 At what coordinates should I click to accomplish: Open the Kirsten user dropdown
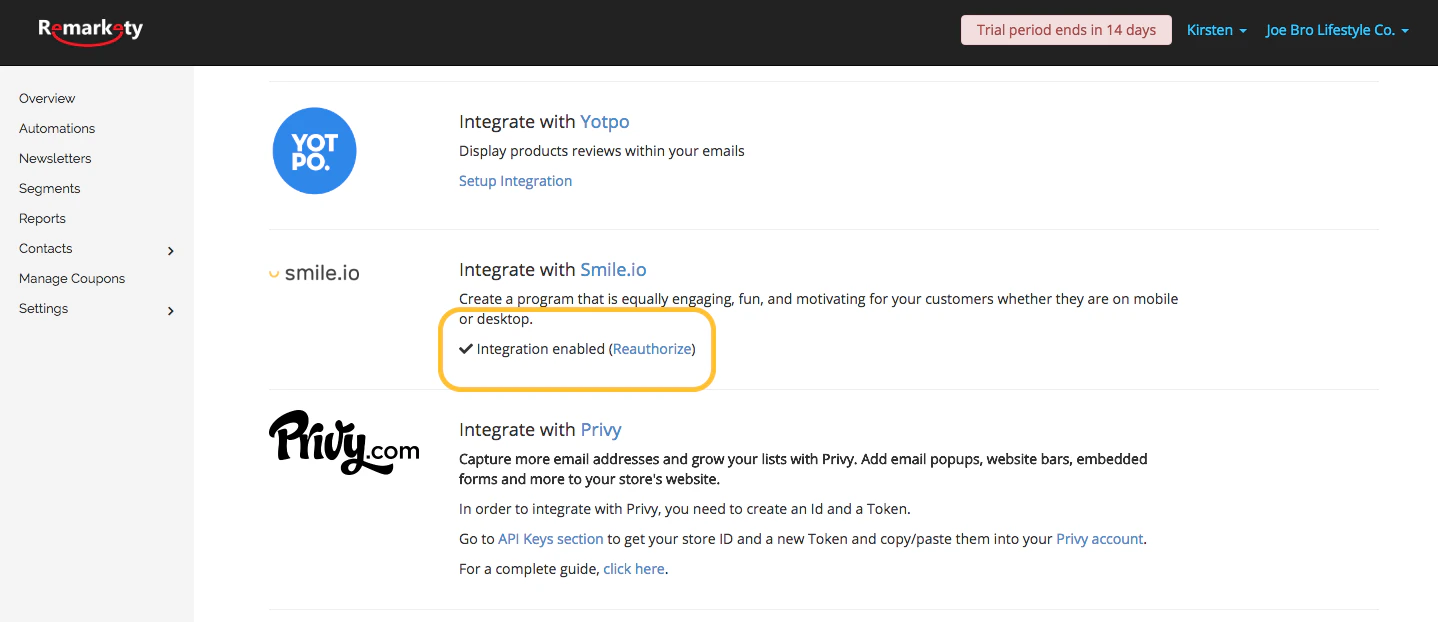coord(1216,30)
